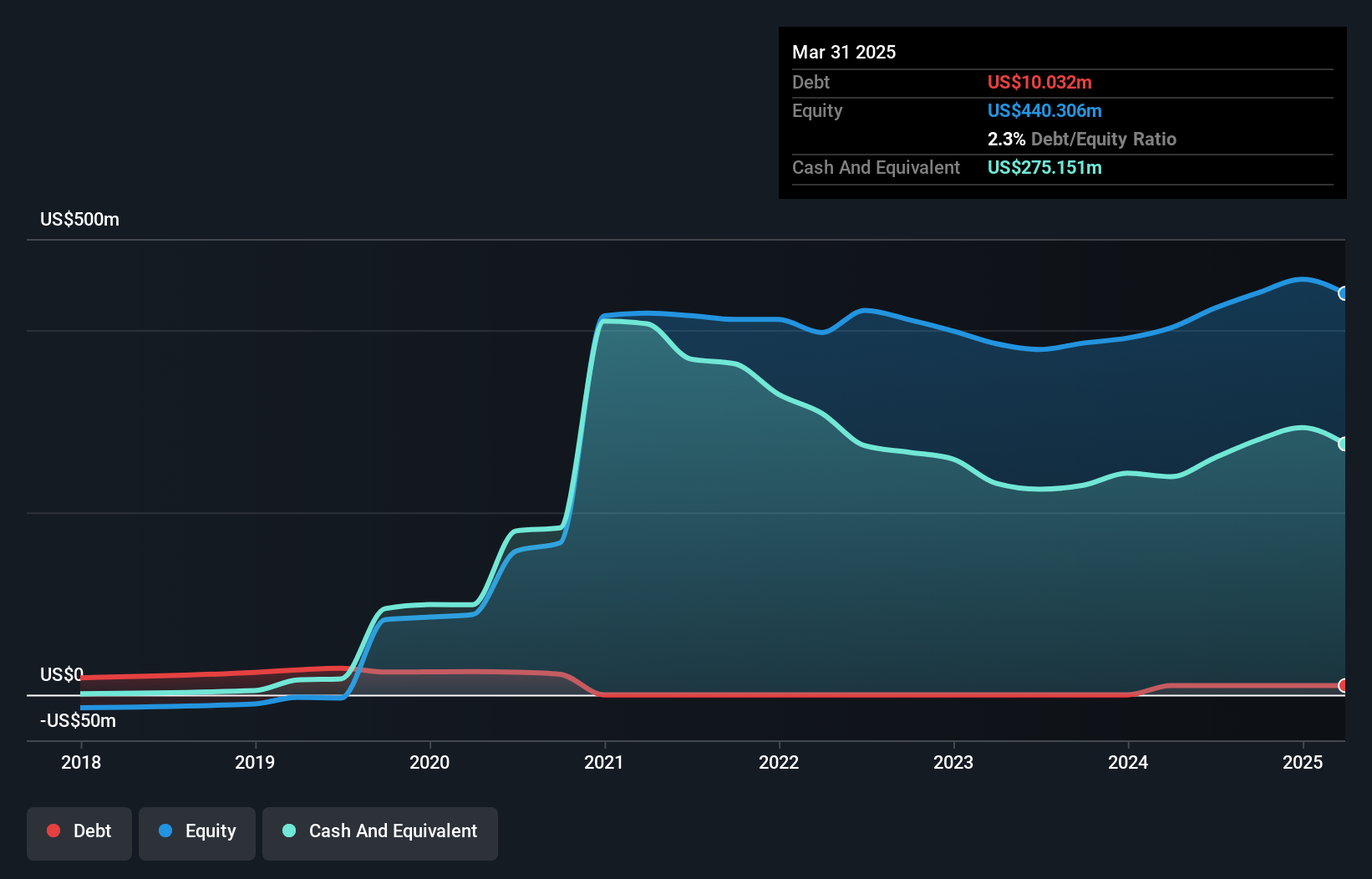The height and width of the screenshot is (879, 1372).
Task: Toggle the Equity series visibility
Action: [196, 832]
